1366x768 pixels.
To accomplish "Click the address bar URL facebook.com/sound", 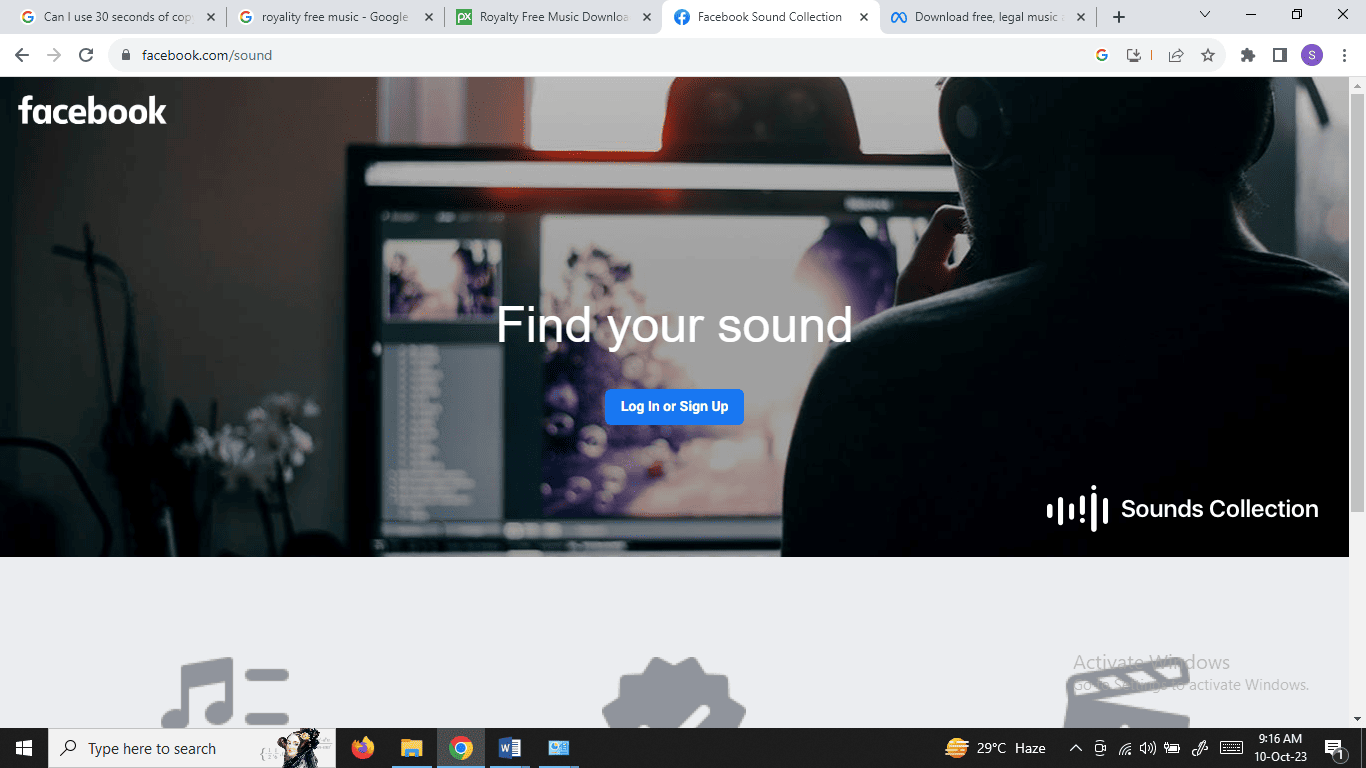I will click(207, 55).
